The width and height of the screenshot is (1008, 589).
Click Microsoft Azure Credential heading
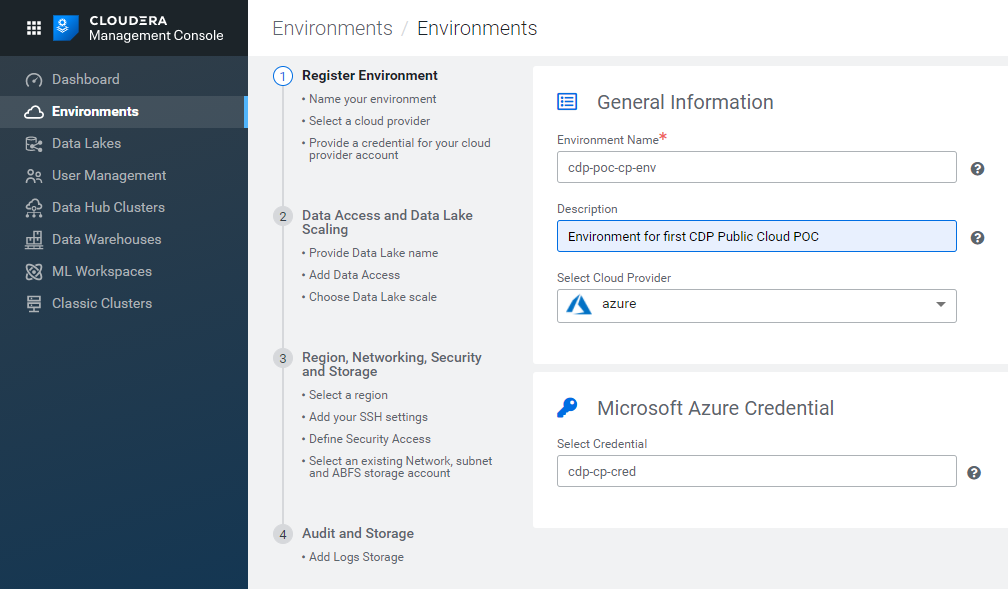tap(716, 408)
